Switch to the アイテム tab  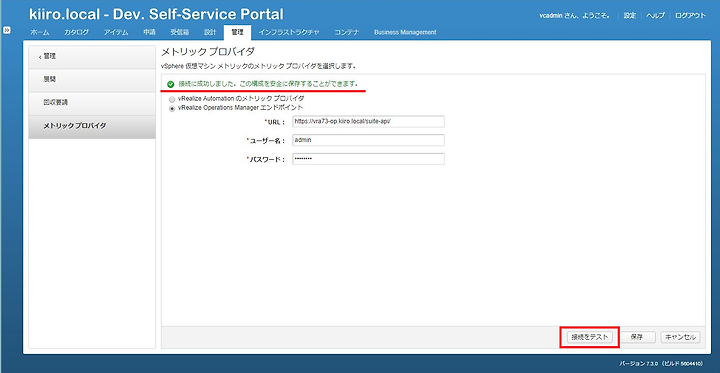[x=116, y=32]
